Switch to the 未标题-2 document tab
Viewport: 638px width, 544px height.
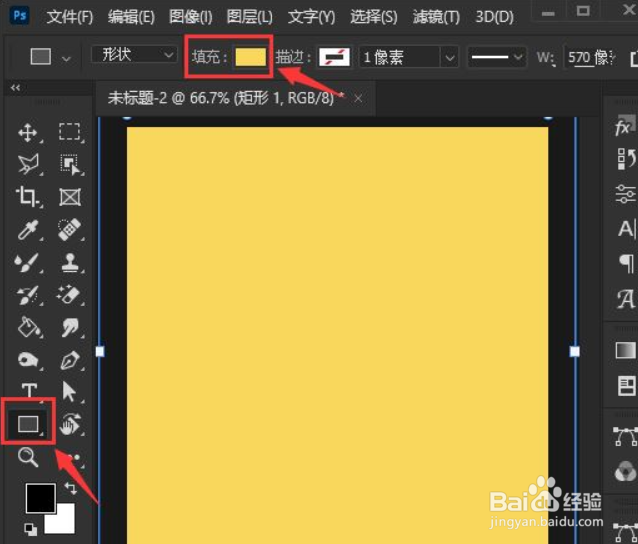pos(226,98)
